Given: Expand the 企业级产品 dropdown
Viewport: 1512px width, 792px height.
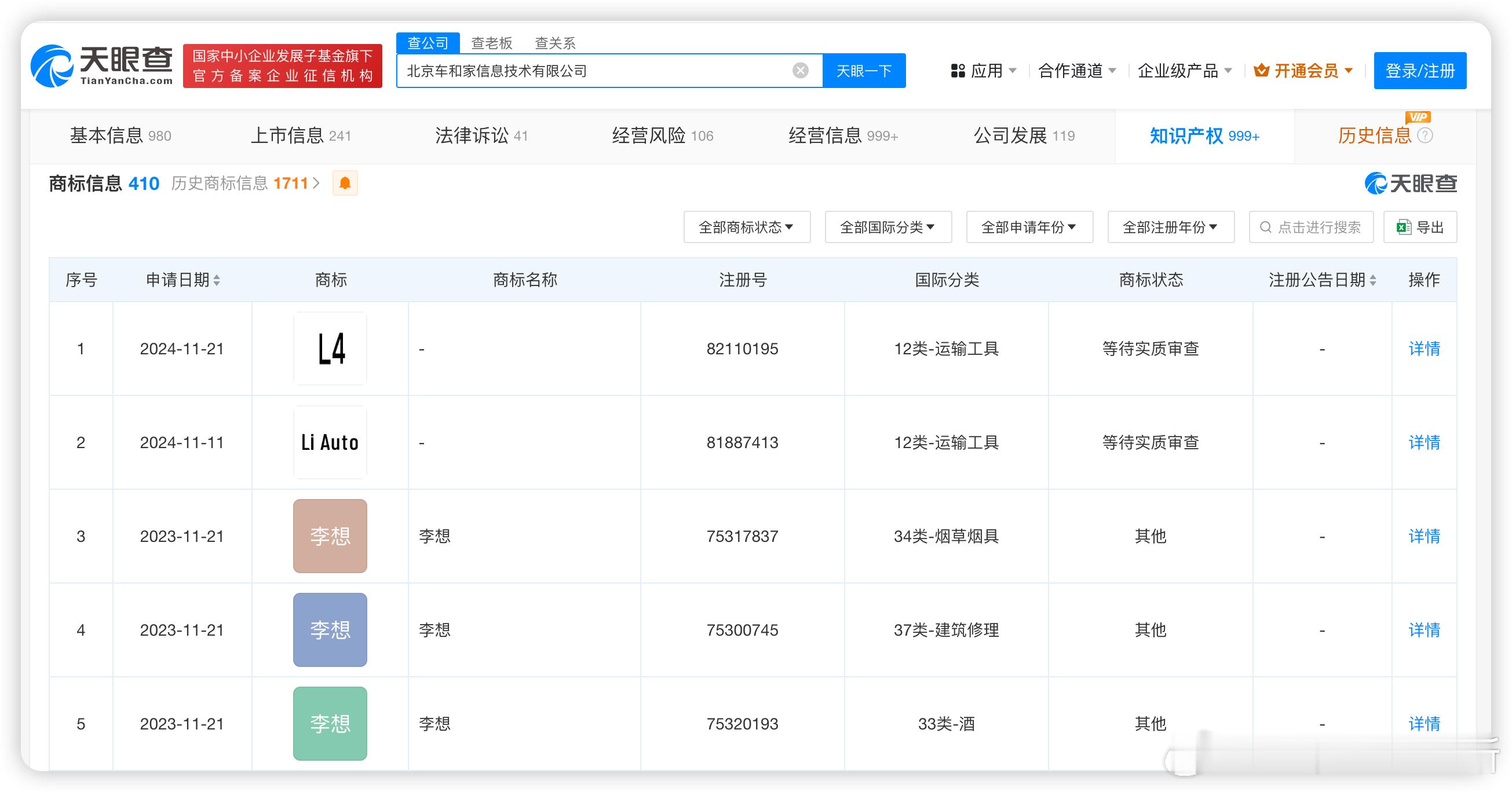Looking at the screenshot, I should pos(1185,71).
